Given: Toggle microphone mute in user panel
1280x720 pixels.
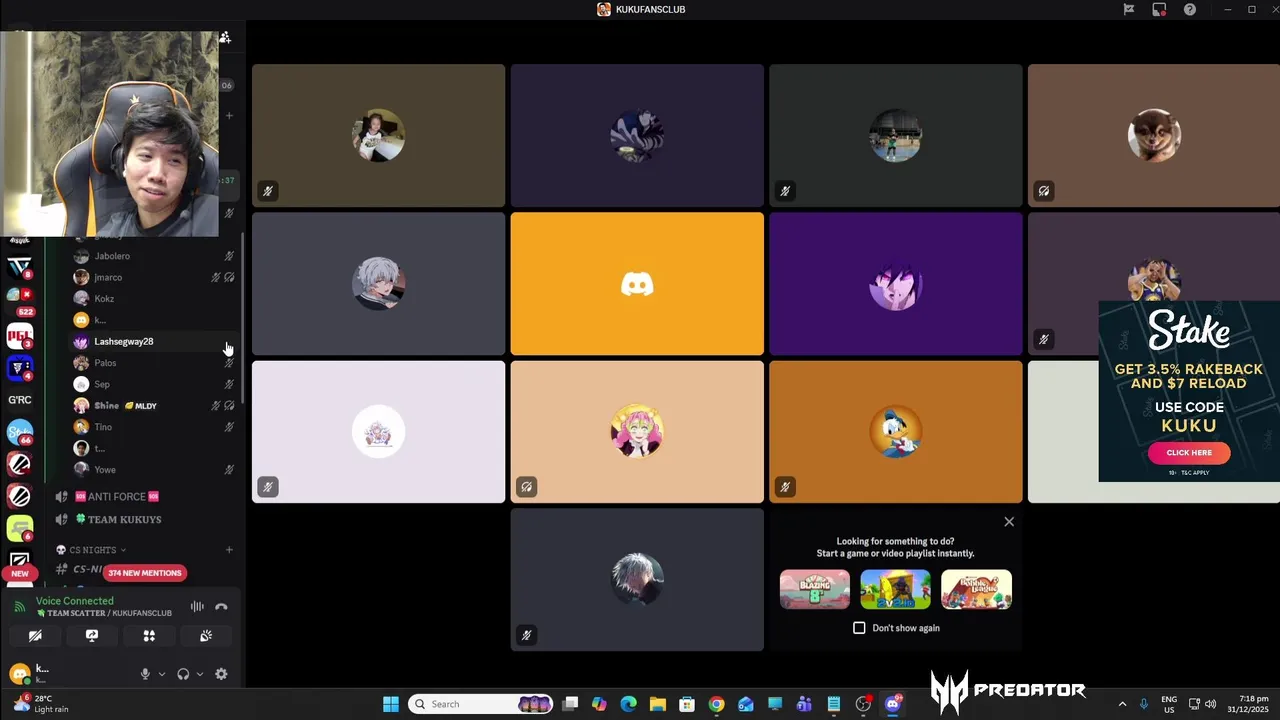Looking at the screenshot, I should [x=145, y=674].
